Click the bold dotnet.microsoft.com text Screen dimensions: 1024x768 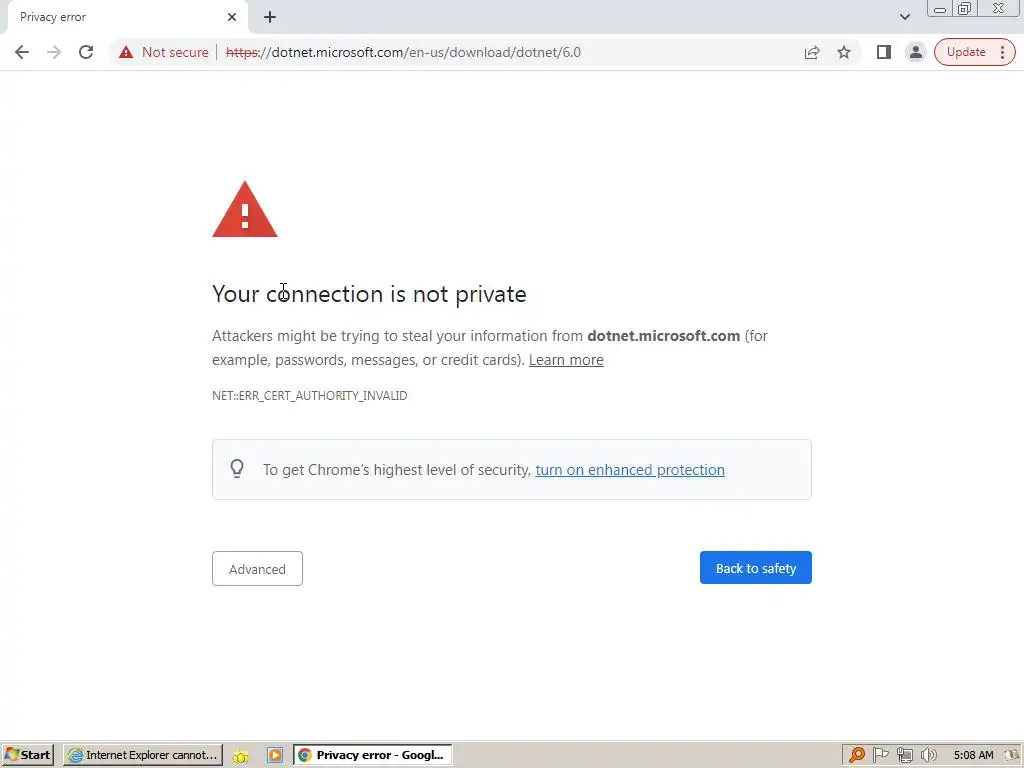tap(664, 336)
